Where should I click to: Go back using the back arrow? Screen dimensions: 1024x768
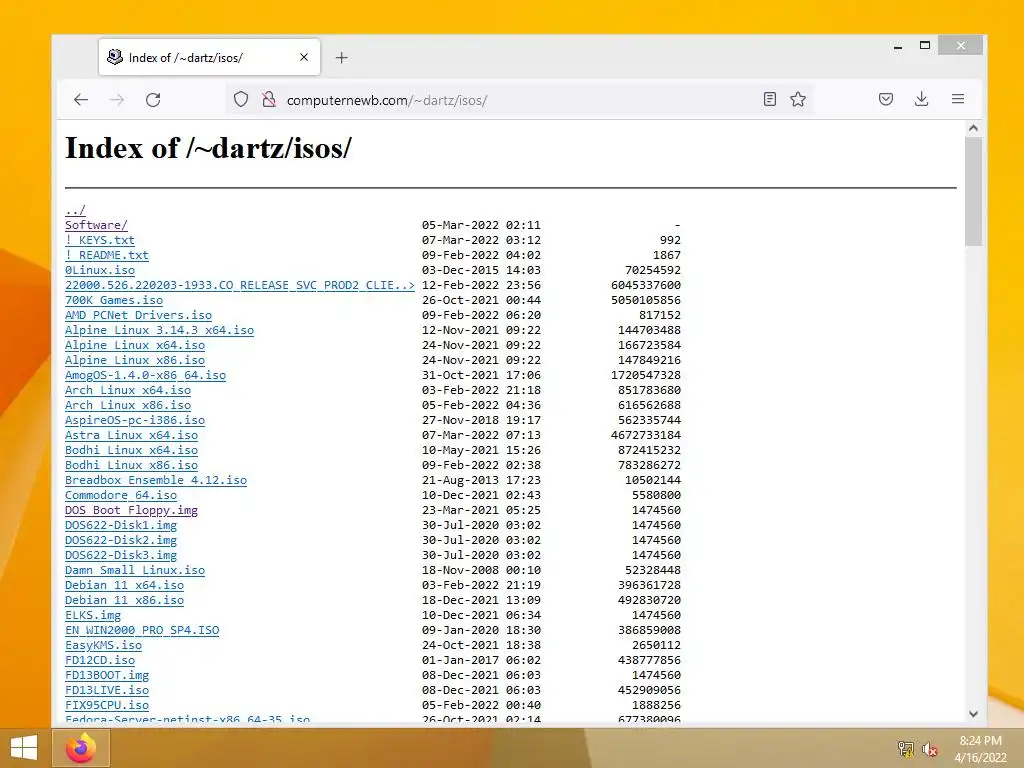coord(81,100)
